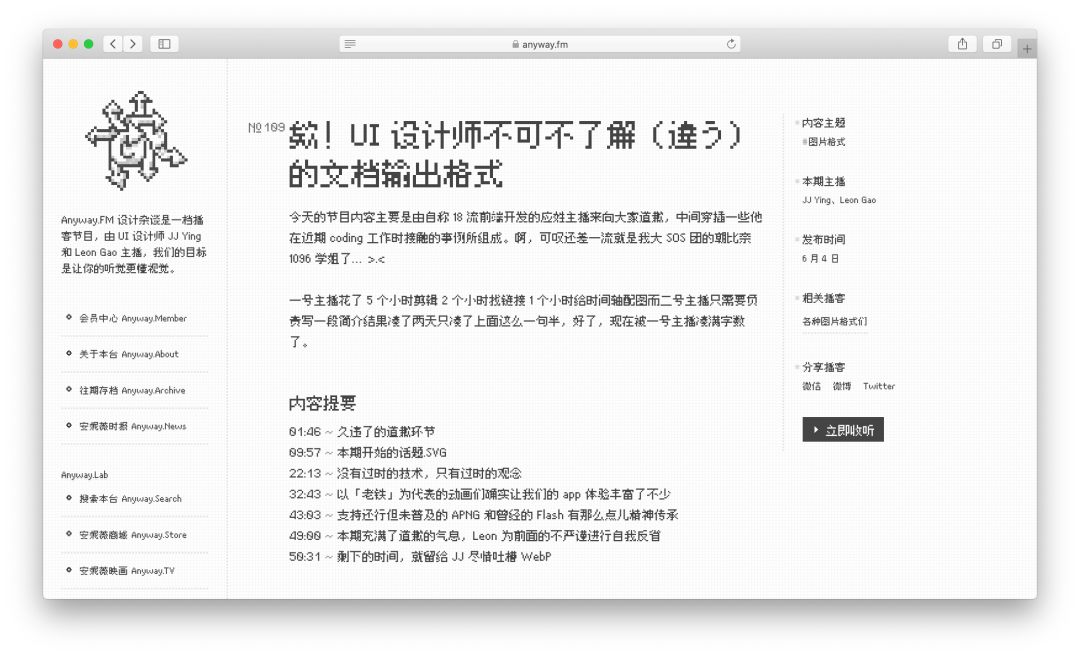Click the Safari forward arrow button
The width and height of the screenshot is (1080, 656).
pos(132,44)
